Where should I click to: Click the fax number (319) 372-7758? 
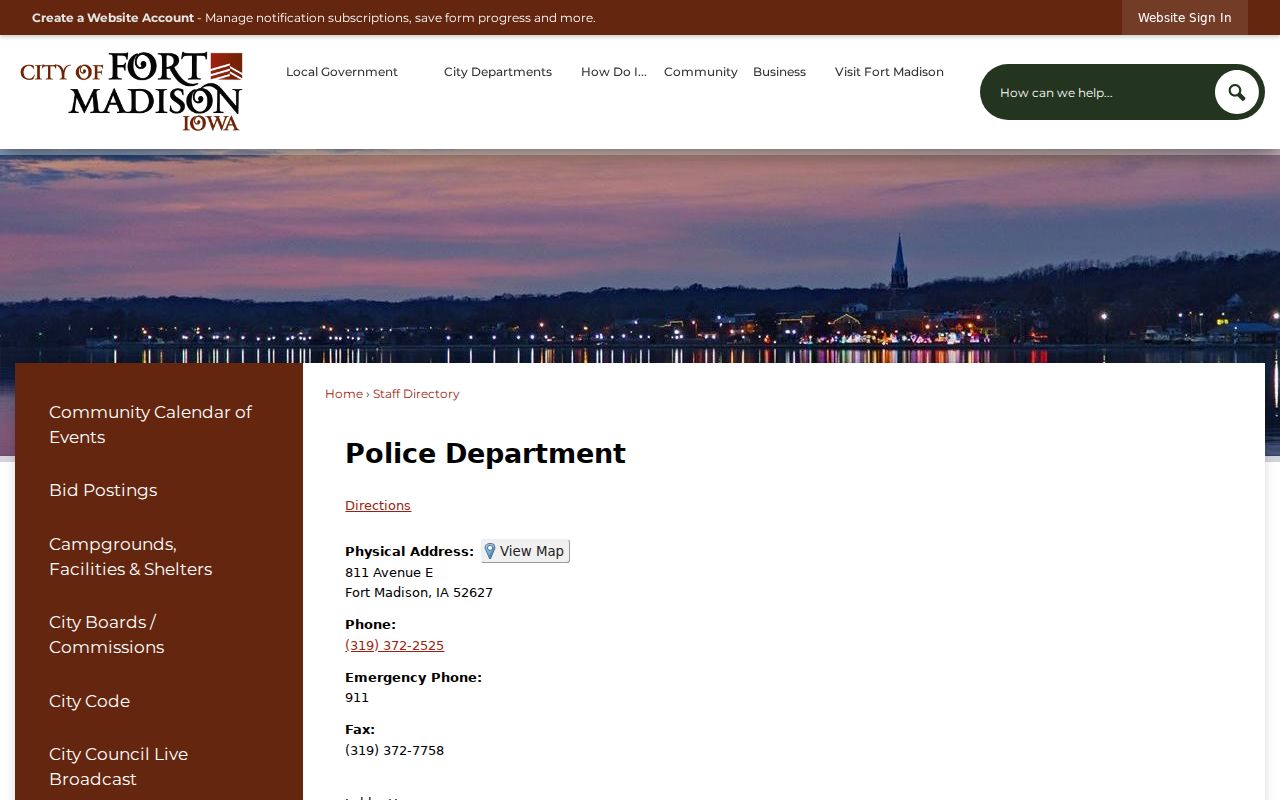pos(394,751)
